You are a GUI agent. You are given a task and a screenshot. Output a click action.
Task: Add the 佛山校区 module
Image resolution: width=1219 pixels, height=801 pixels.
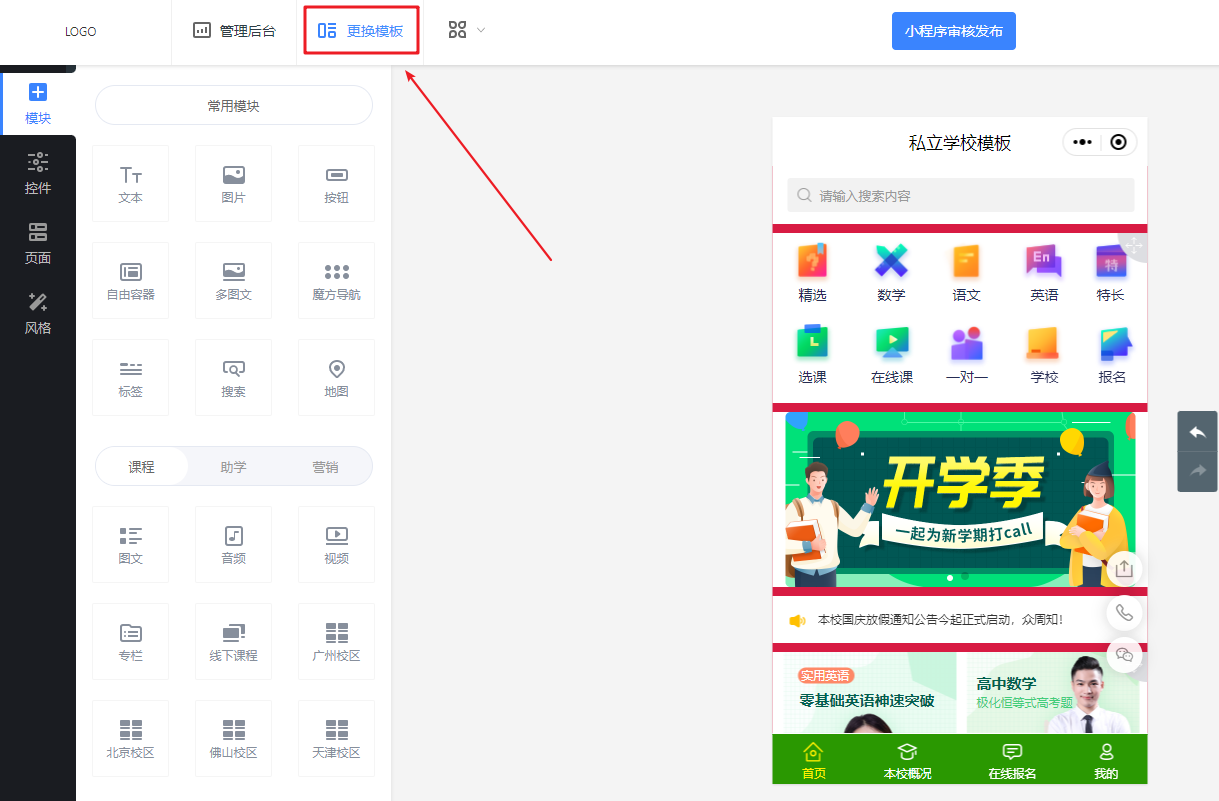(x=233, y=739)
